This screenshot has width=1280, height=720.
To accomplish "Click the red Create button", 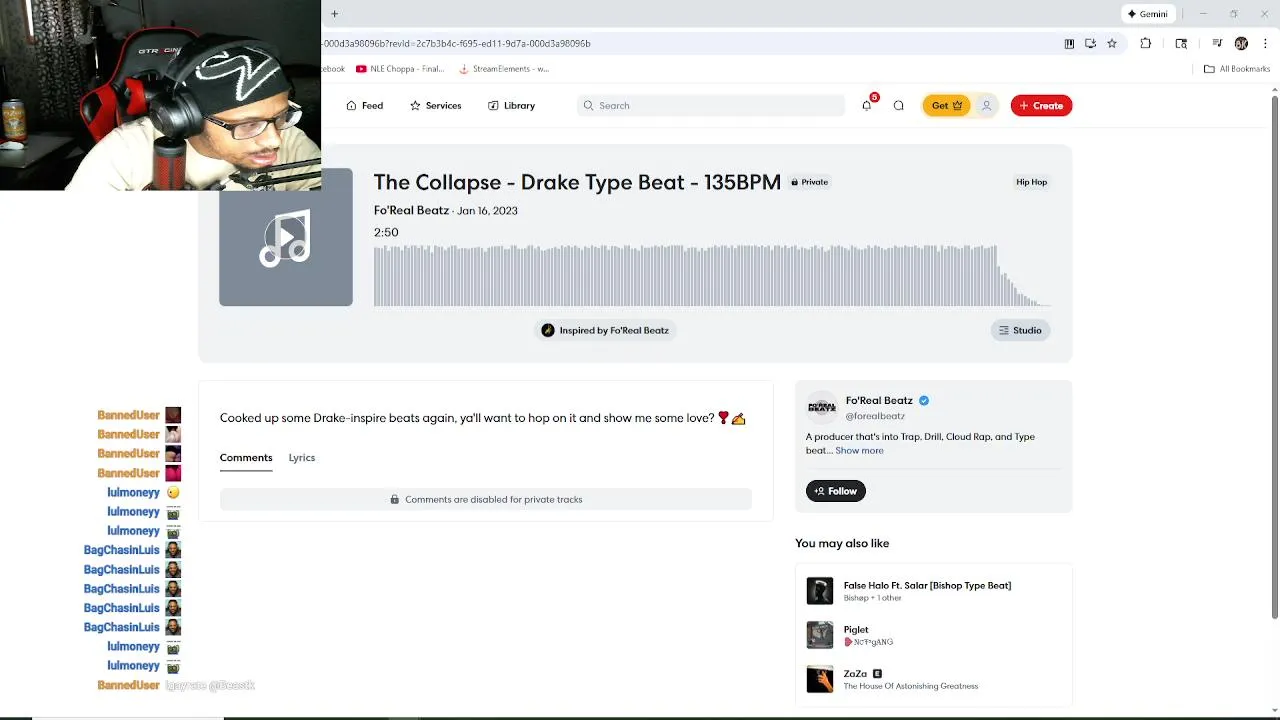I will [x=1041, y=105].
